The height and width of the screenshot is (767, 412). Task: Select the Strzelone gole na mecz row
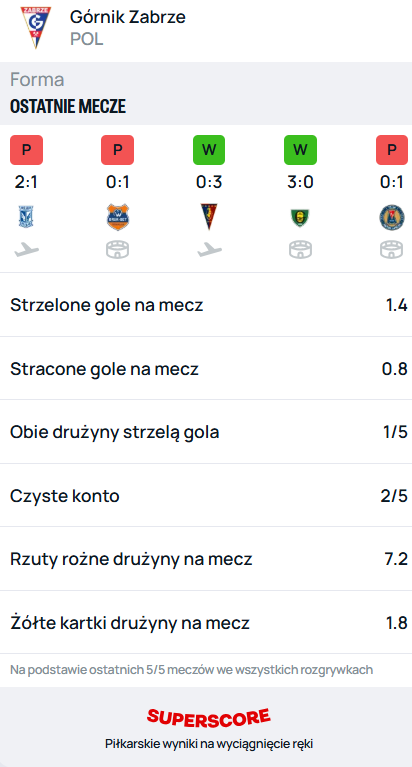(206, 305)
